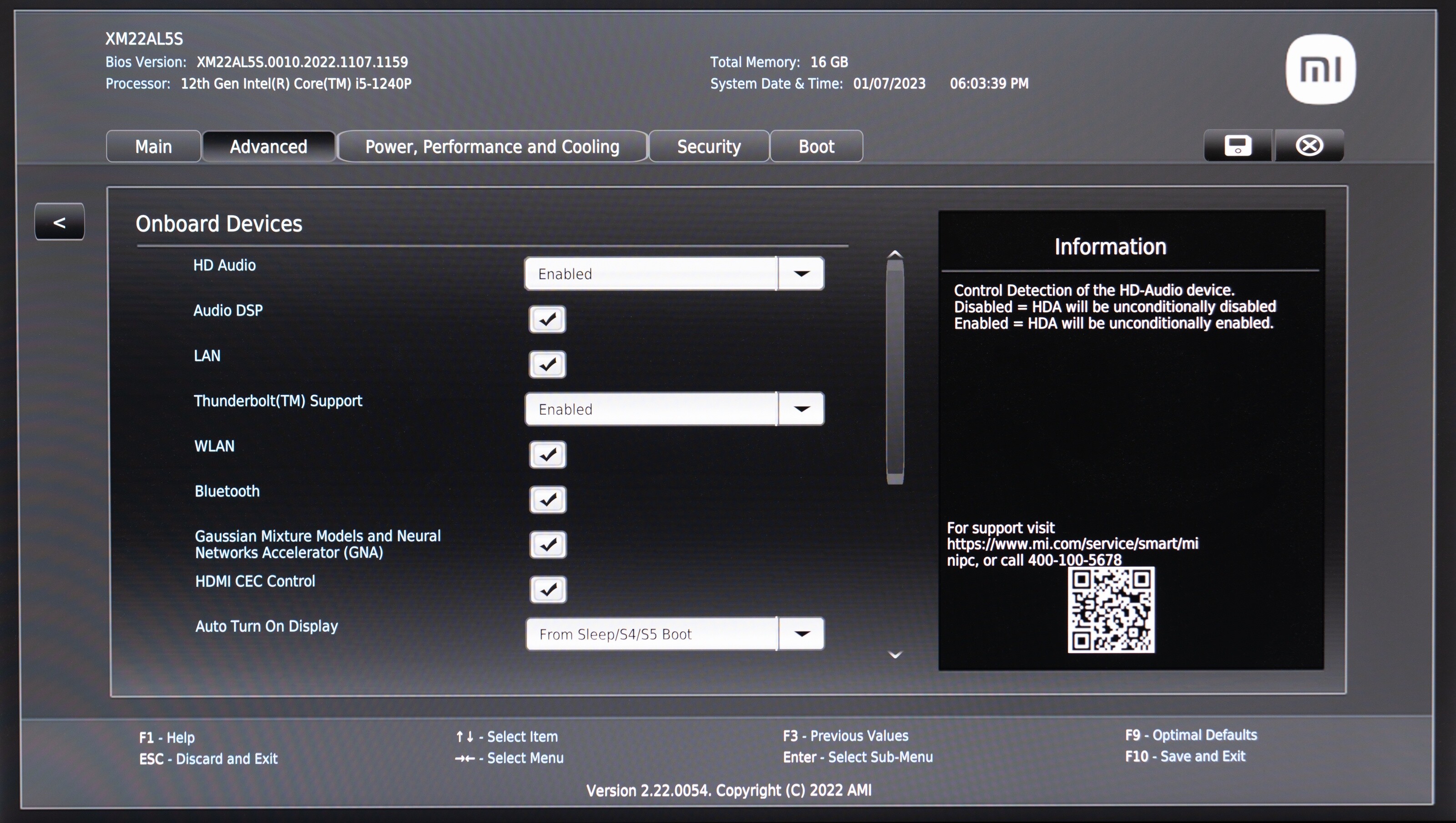Uncheck the WLAN checkbox
The width and height of the screenshot is (1456, 823).
548,455
